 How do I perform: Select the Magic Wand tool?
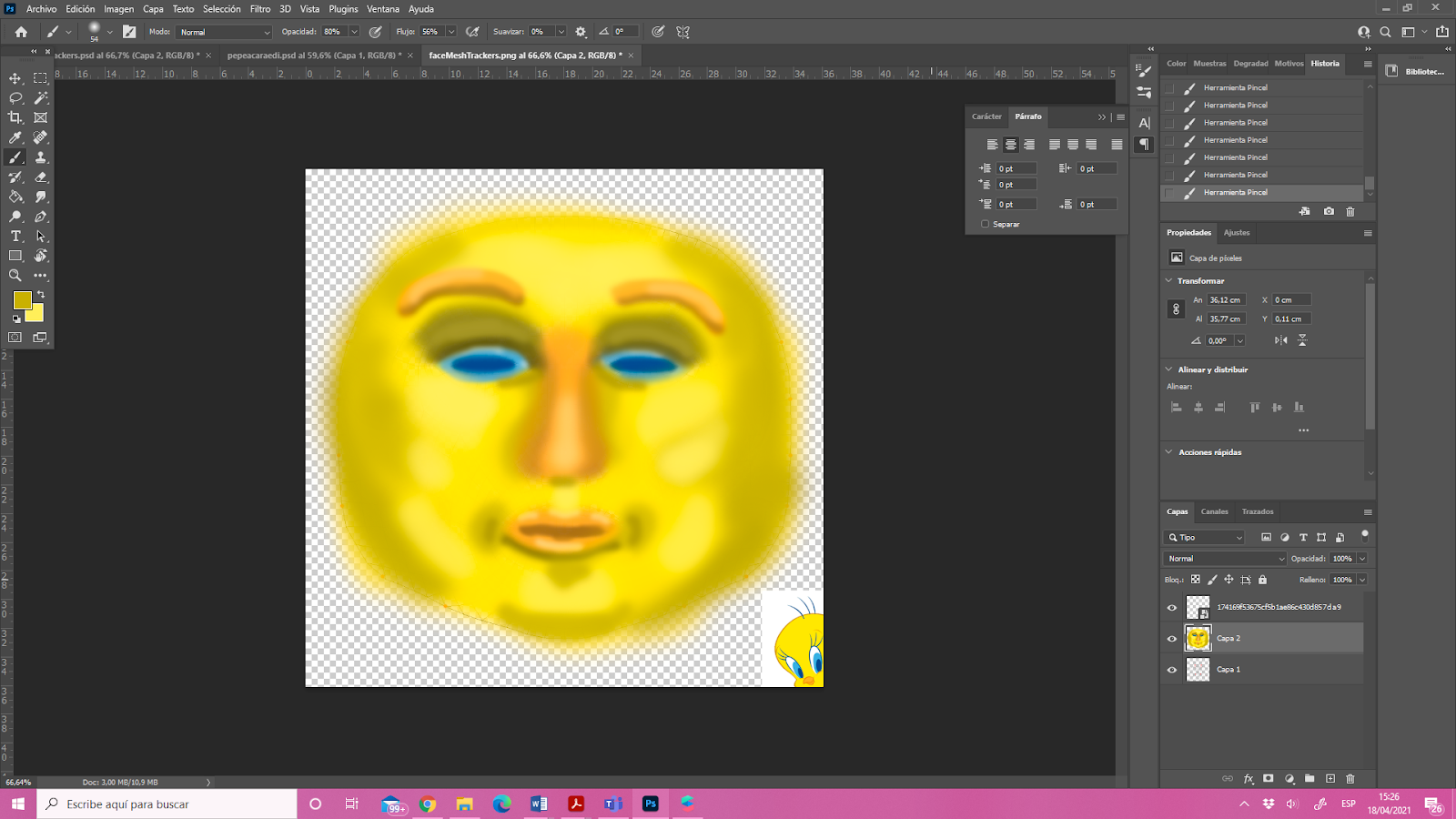41,97
